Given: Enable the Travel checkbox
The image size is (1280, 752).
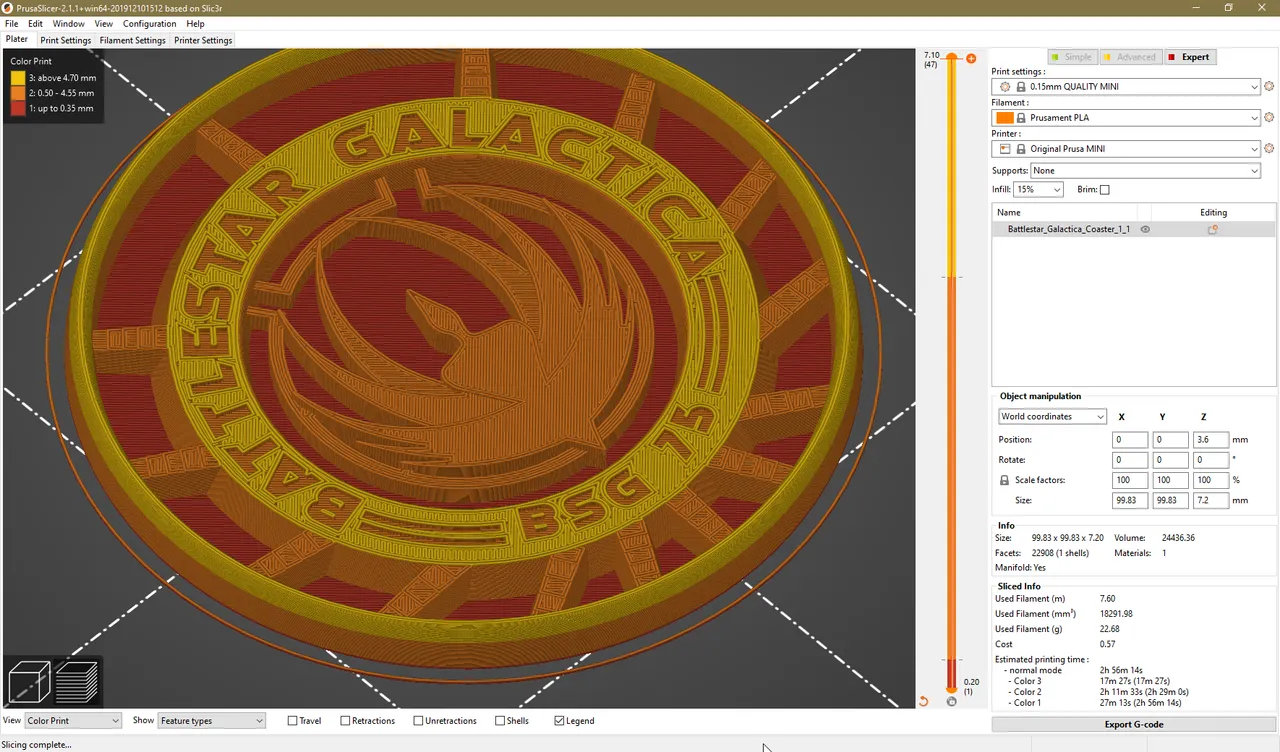Looking at the screenshot, I should point(293,721).
